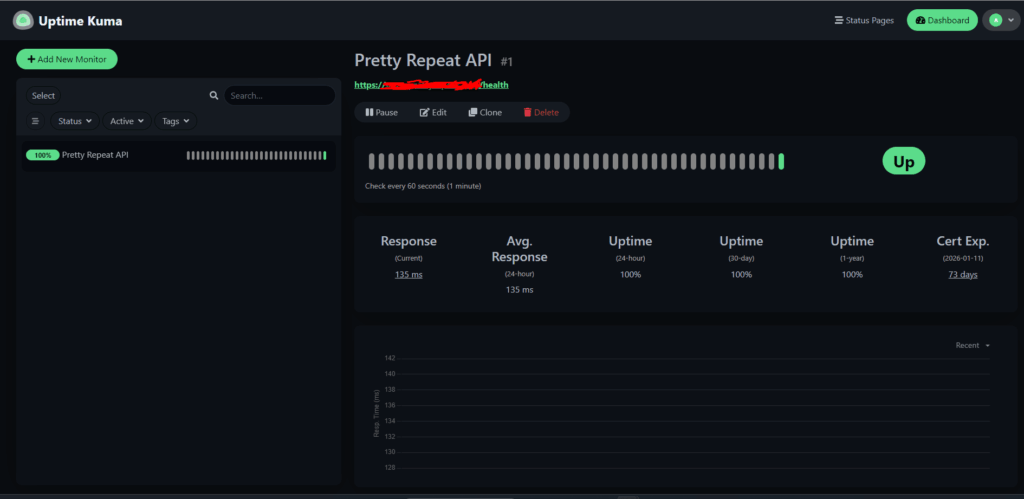
Task: Pause the Pretty Repeat API monitor
Action: point(381,112)
